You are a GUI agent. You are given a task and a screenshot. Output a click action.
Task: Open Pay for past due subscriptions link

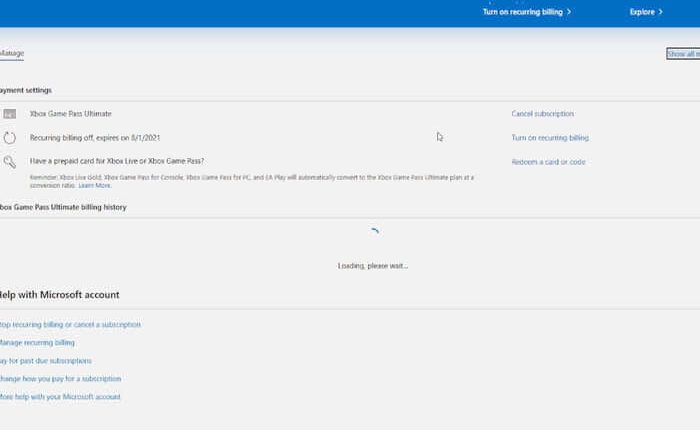point(45,361)
